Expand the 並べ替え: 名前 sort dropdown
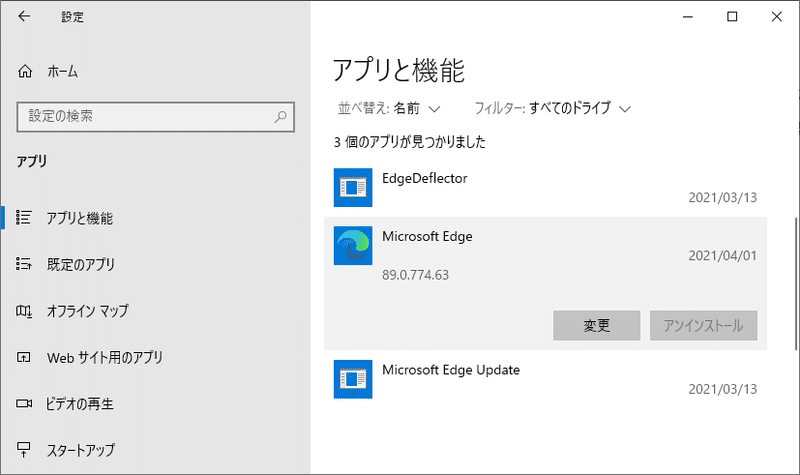 (389, 108)
